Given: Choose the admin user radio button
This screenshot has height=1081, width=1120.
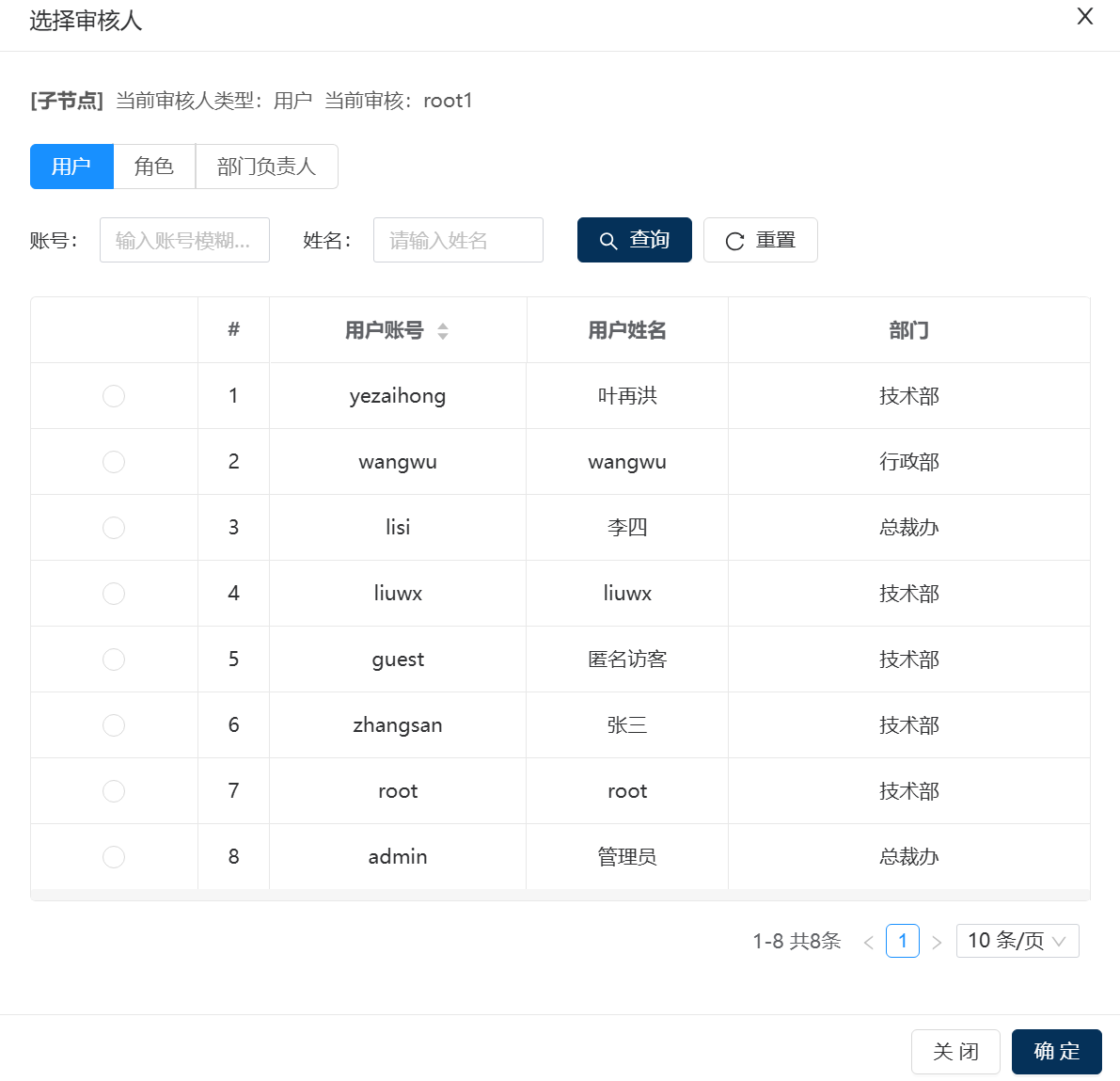Looking at the screenshot, I should click(x=114, y=857).
